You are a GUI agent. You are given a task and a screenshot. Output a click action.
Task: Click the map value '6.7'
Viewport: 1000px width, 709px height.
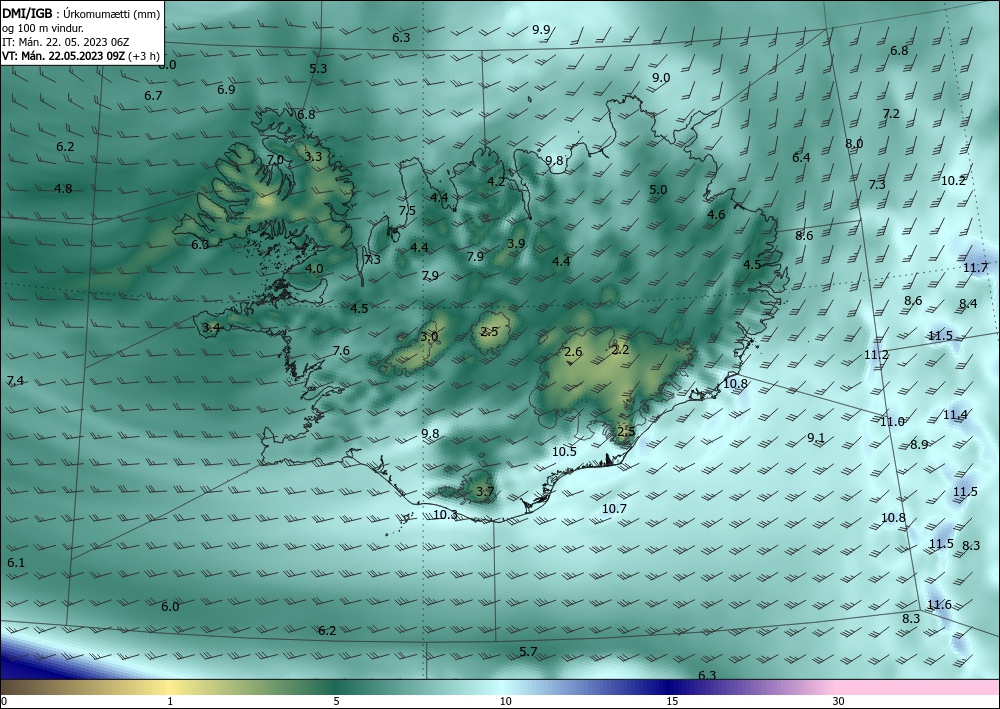[x=153, y=96]
